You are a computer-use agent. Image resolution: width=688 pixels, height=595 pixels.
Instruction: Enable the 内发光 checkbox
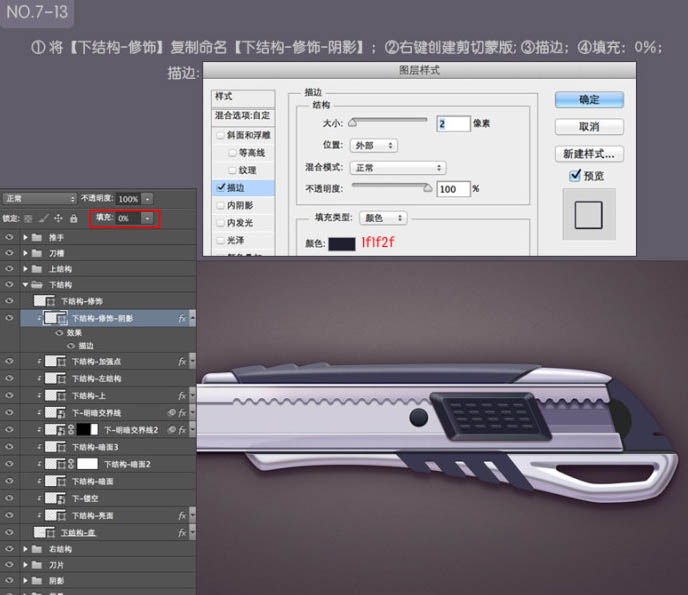point(220,223)
